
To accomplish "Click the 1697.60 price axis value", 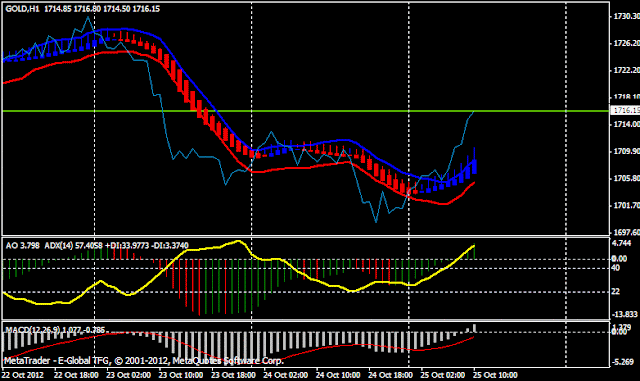I will pos(627,232).
